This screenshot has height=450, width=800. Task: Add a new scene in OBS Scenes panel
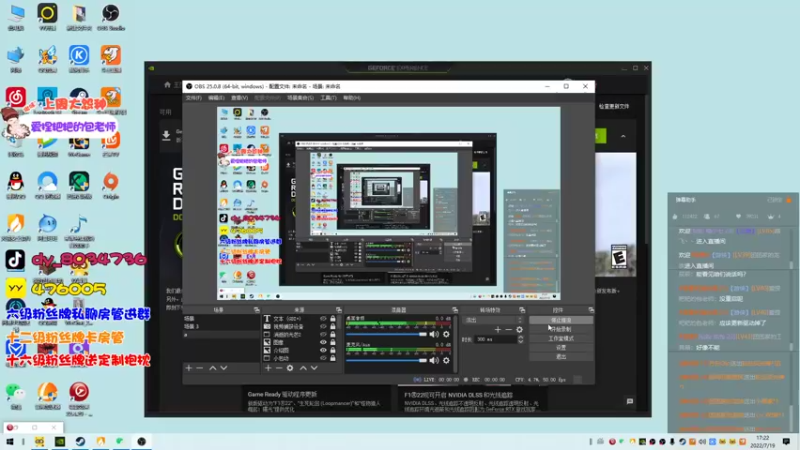click(x=189, y=368)
